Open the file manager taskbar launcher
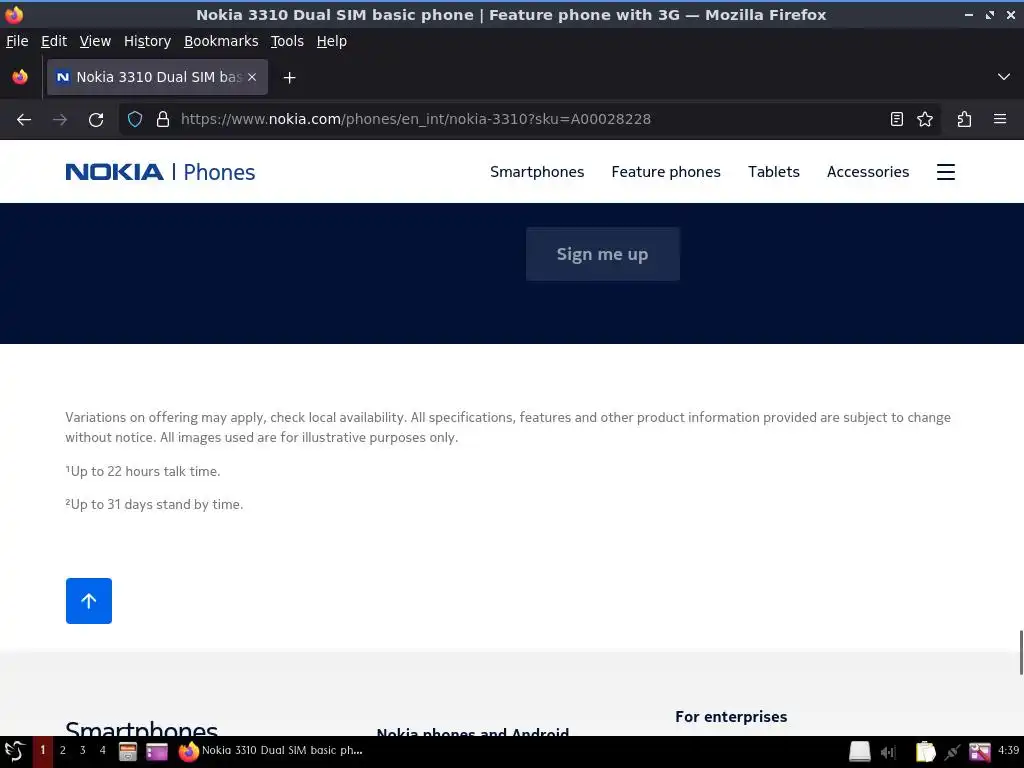 pyautogui.click(x=128, y=752)
